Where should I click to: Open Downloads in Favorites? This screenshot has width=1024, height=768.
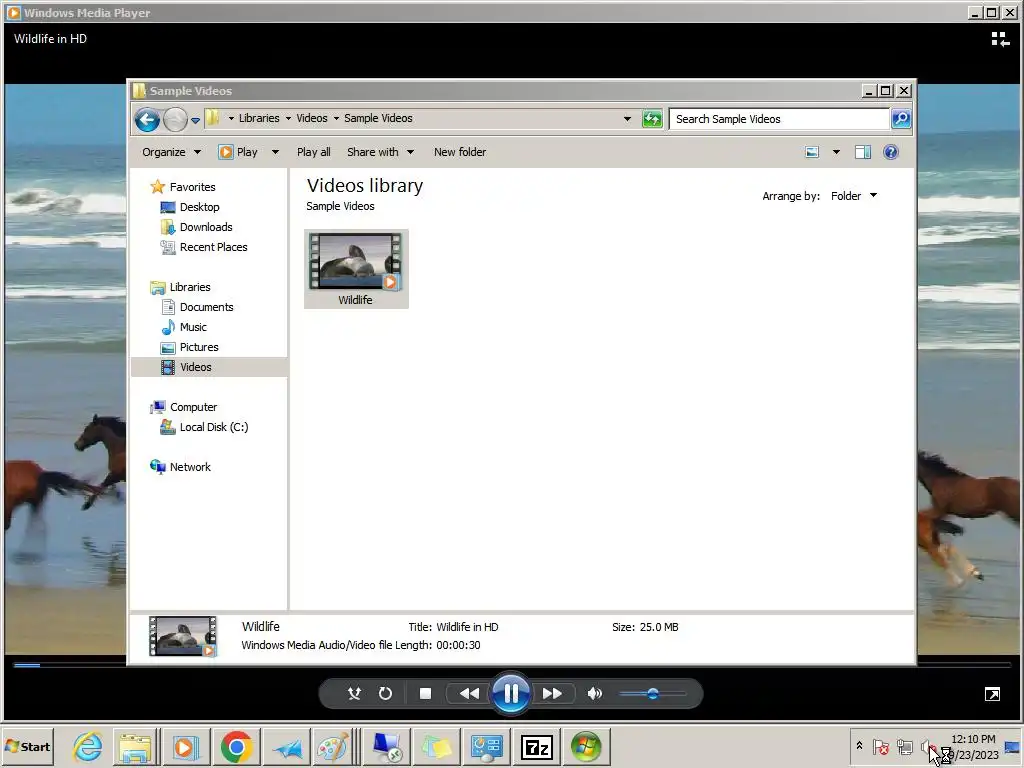[206, 227]
